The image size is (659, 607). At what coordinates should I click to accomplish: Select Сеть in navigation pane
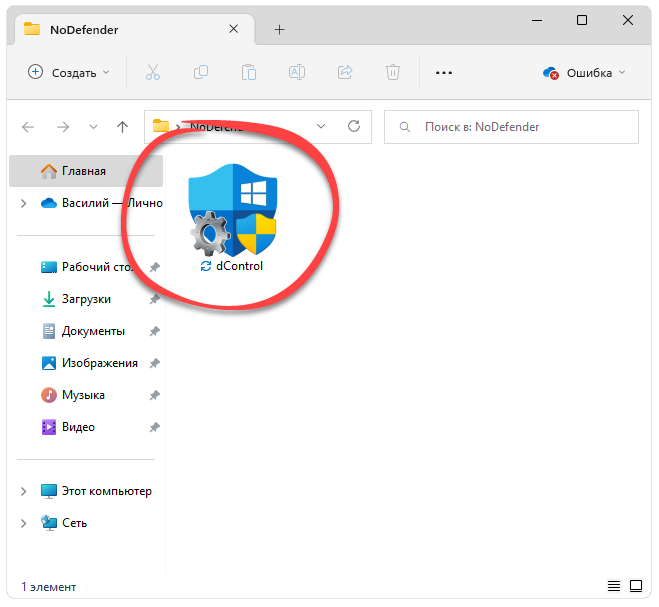pyautogui.click(x=64, y=523)
